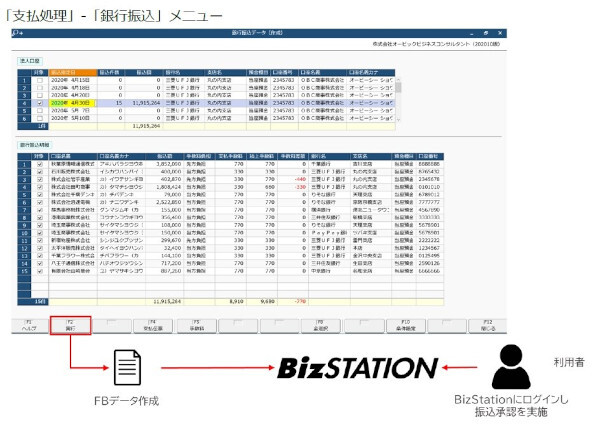Screen dimensions: 600x425
Task: Select the 2020年 5月10日 transfer date row
Action: [x=71, y=116]
